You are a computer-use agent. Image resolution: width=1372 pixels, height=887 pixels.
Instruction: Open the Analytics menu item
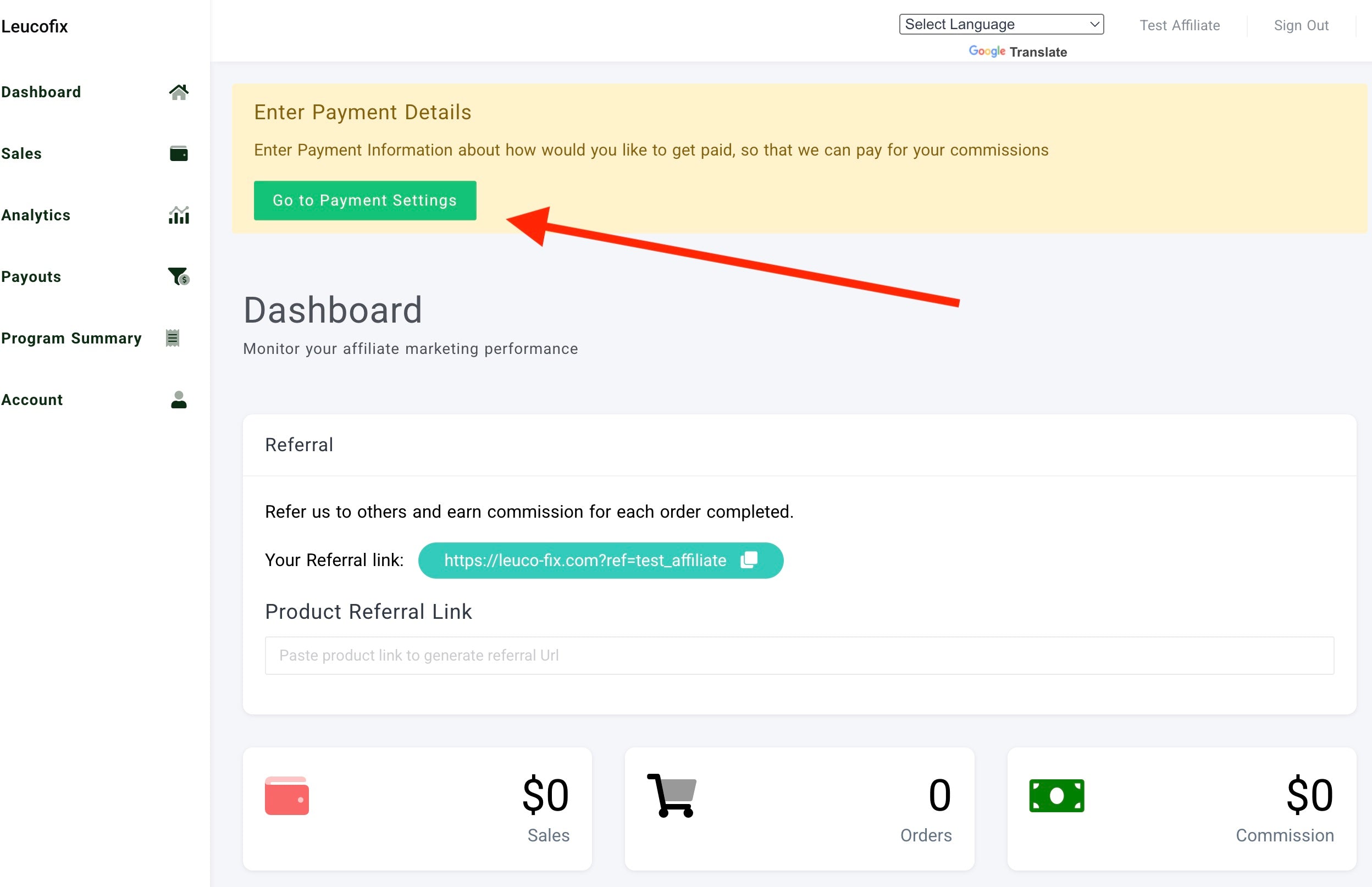pyautogui.click(x=36, y=215)
